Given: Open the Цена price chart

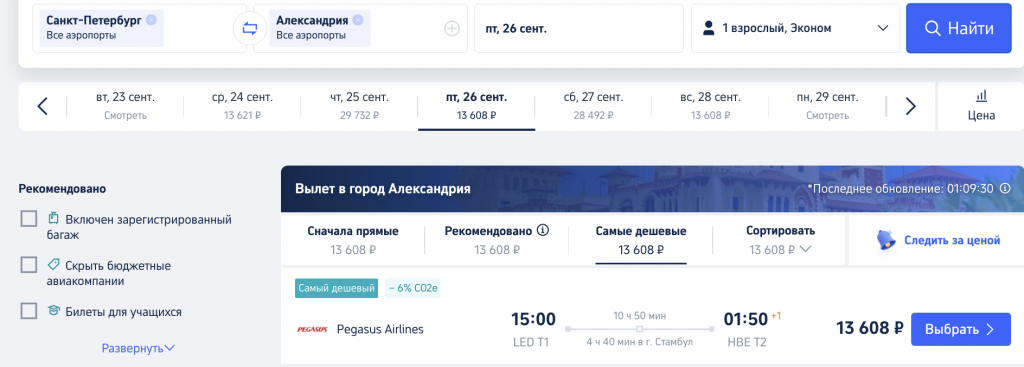Looking at the screenshot, I should [981, 106].
